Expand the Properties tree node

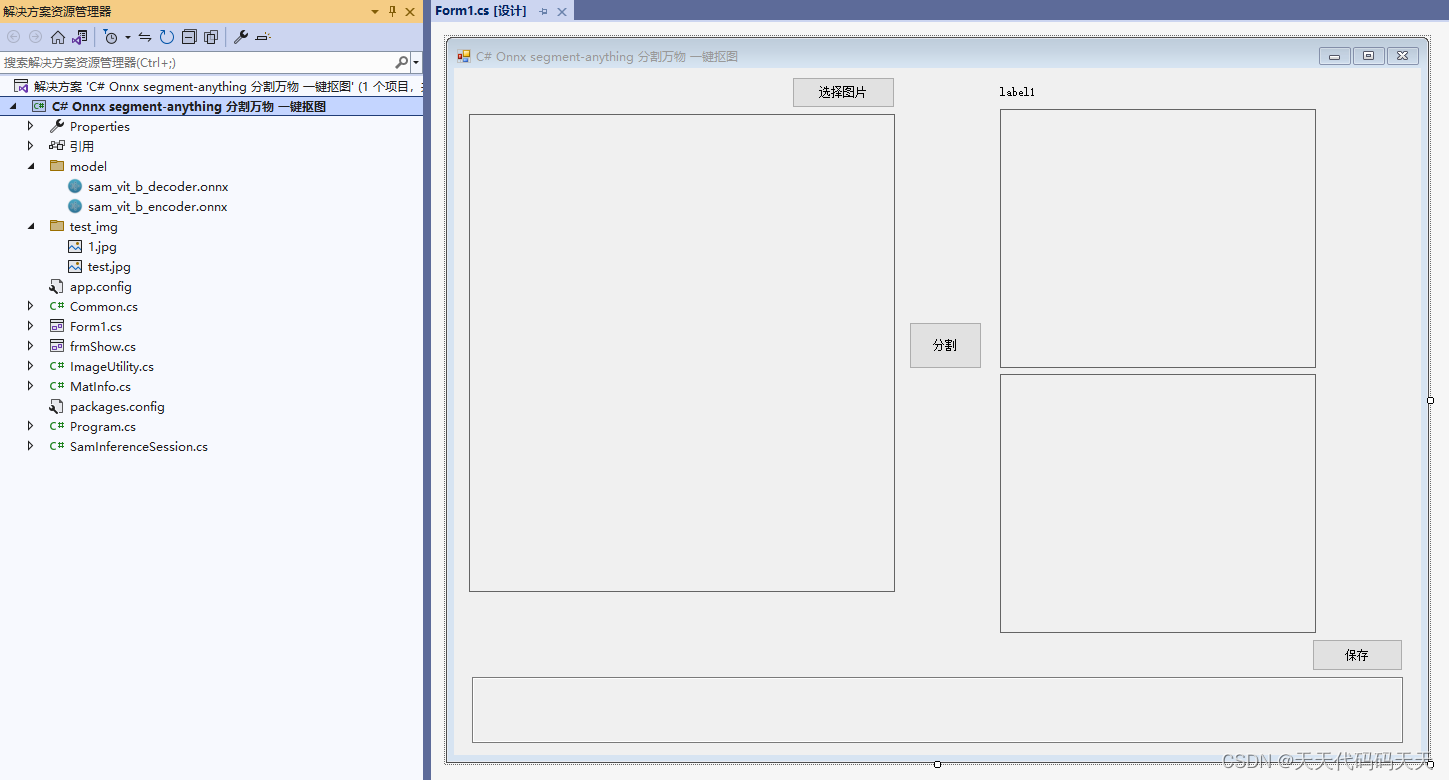pos(30,126)
